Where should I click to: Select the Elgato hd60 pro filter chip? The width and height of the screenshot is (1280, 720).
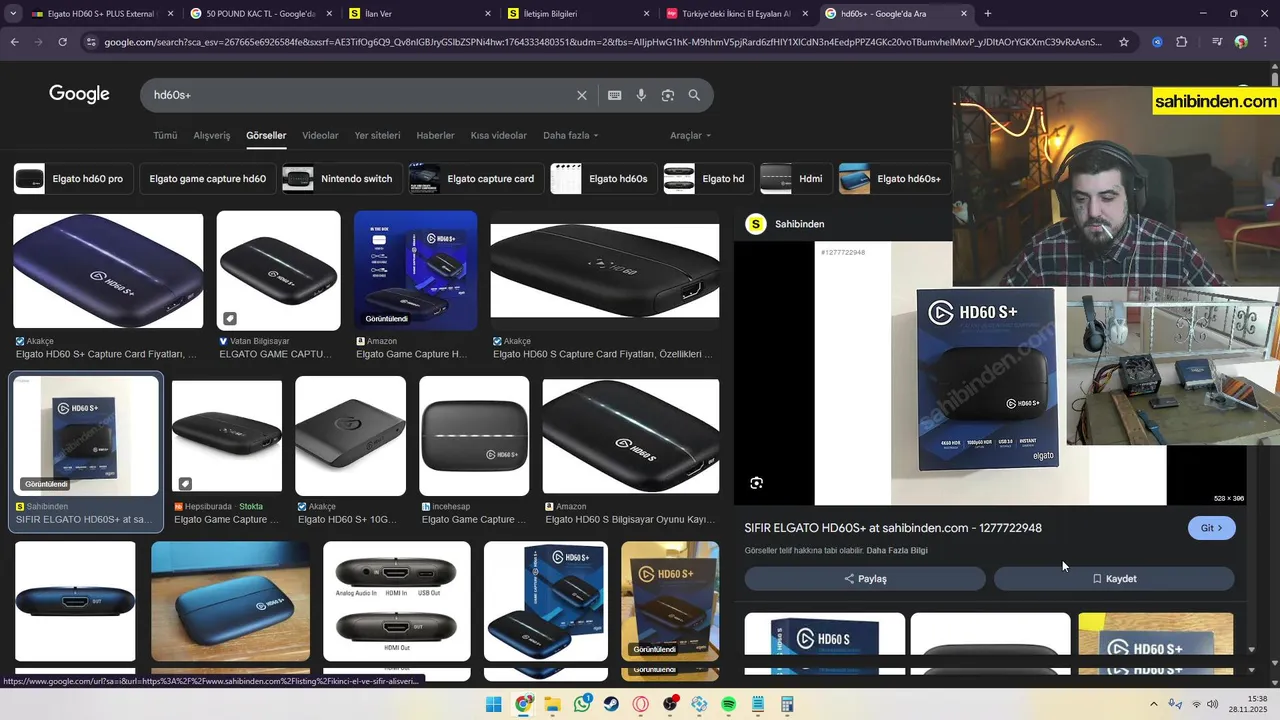click(73, 179)
